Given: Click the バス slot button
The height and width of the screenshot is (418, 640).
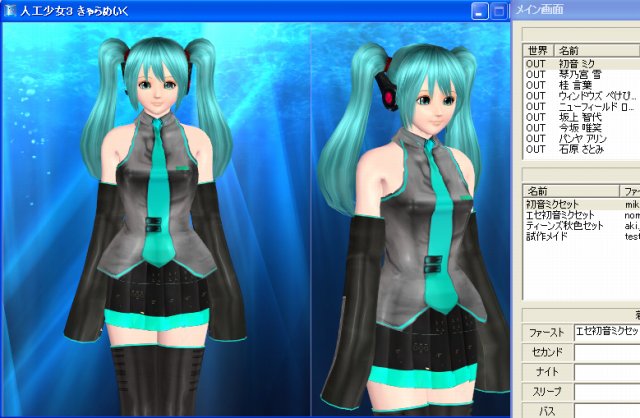Looking at the screenshot, I should [547, 410].
